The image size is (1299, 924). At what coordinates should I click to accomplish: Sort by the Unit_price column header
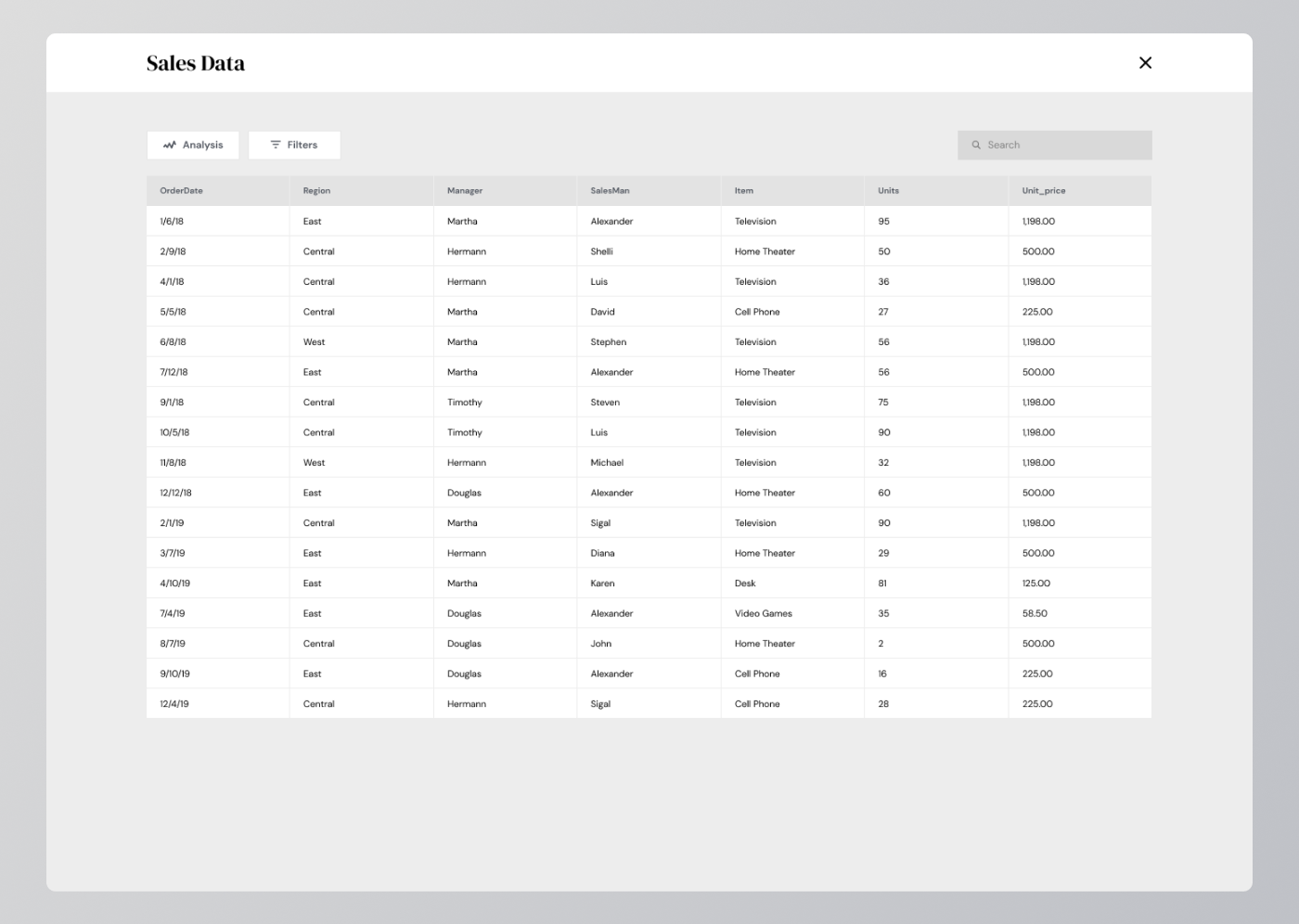pyautogui.click(x=1041, y=190)
